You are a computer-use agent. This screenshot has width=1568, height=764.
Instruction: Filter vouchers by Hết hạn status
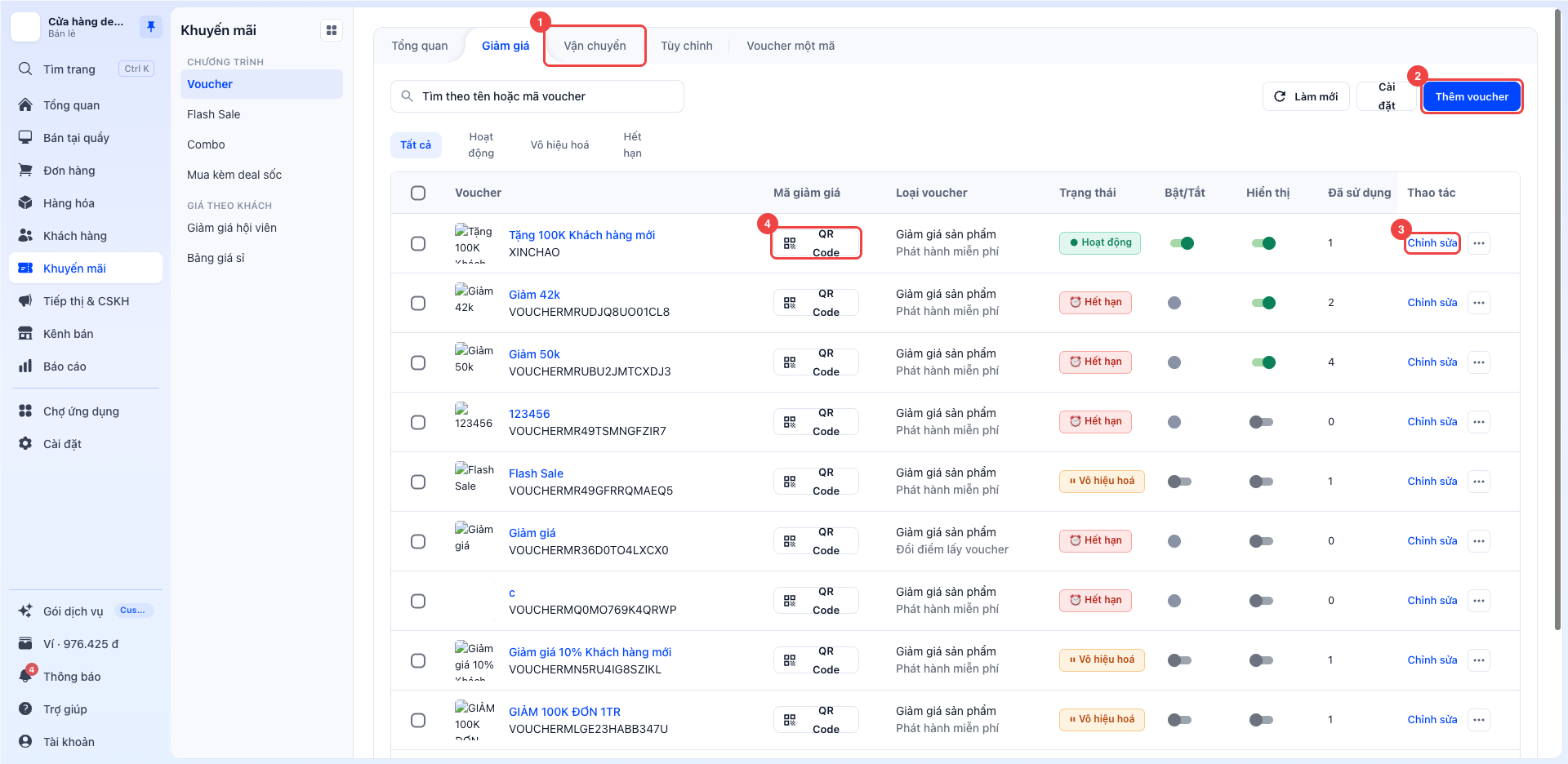pyautogui.click(x=632, y=144)
